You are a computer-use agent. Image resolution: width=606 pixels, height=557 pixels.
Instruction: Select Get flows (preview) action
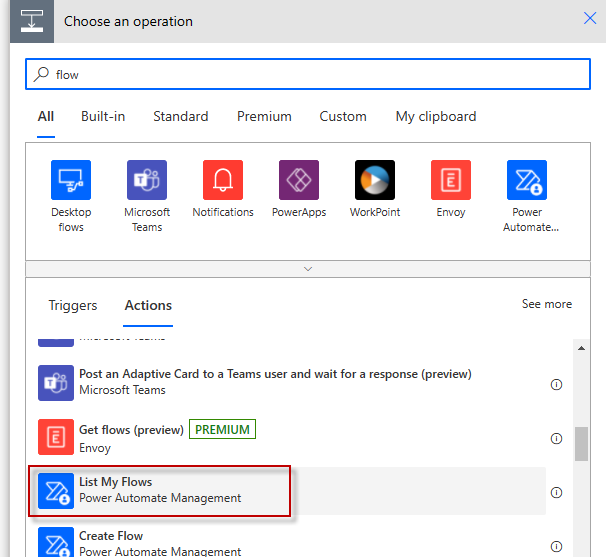pyautogui.click(x=288, y=437)
